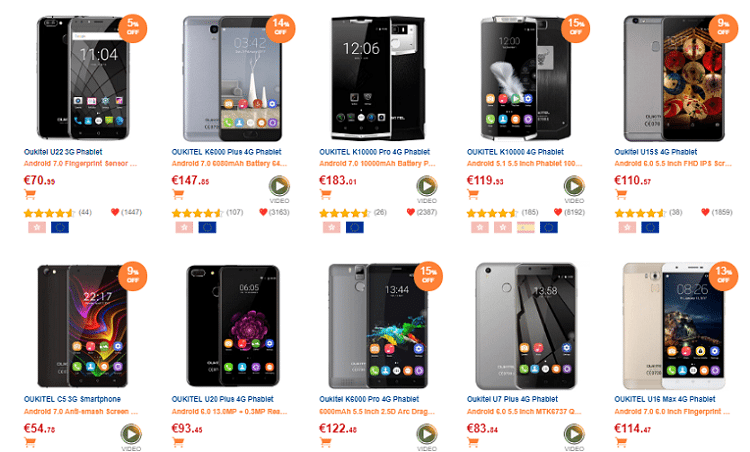Image resolution: width=750 pixels, height=452 pixels.
Task: Open OUKITEL K10000 Pro 4G Phablet link
Action: [375, 152]
